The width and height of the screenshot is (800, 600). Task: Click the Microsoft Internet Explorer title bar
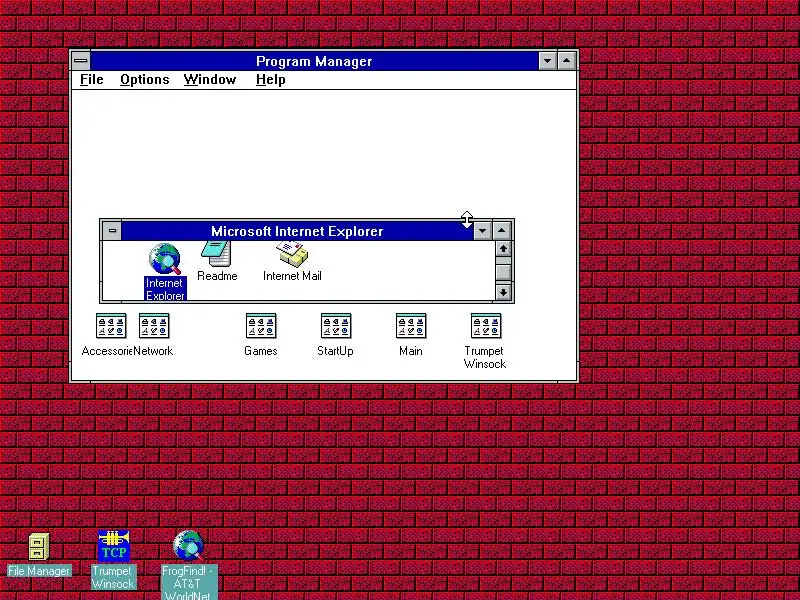click(297, 231)
